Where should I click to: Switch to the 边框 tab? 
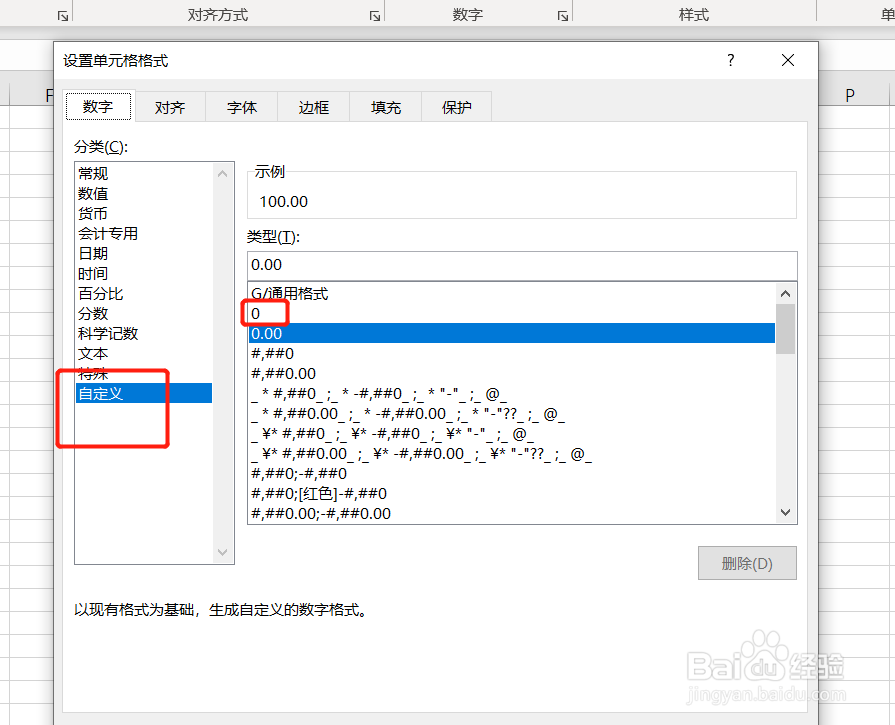coord(313,105)
